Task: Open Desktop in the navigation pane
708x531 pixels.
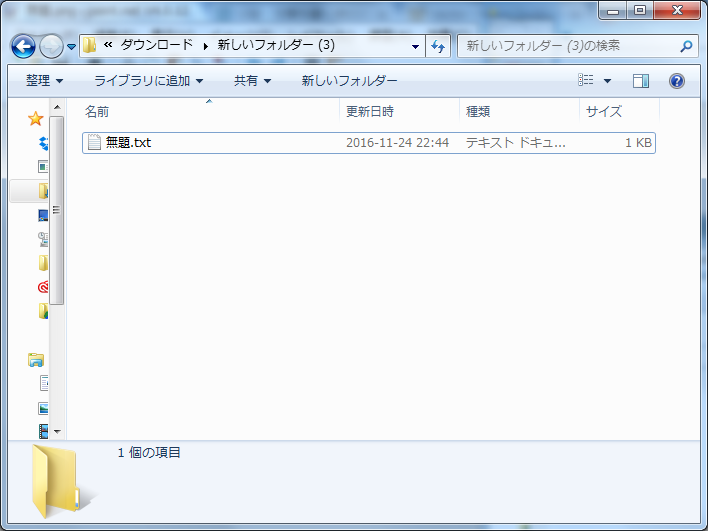Action: tap(43, 215)
